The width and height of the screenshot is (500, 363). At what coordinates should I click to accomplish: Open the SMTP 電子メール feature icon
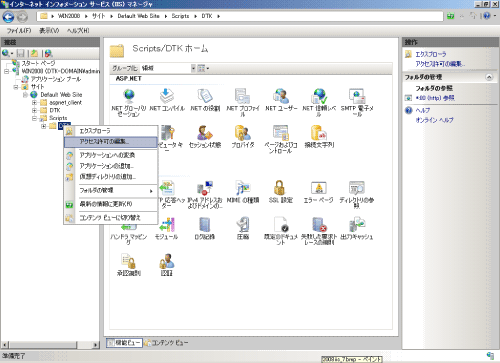coord(357,96)
